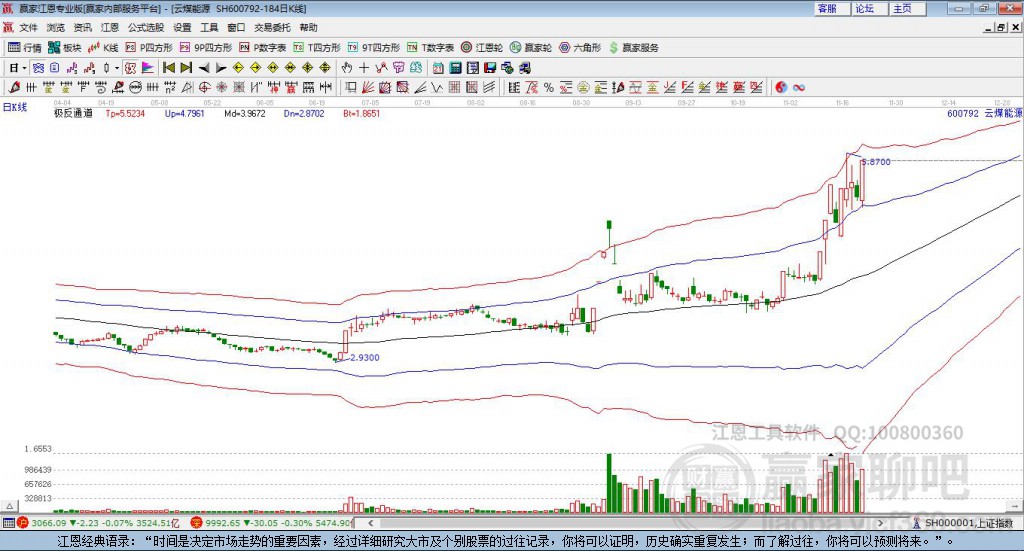Click the 深 index 9992.65 status entry

point(272,523)
